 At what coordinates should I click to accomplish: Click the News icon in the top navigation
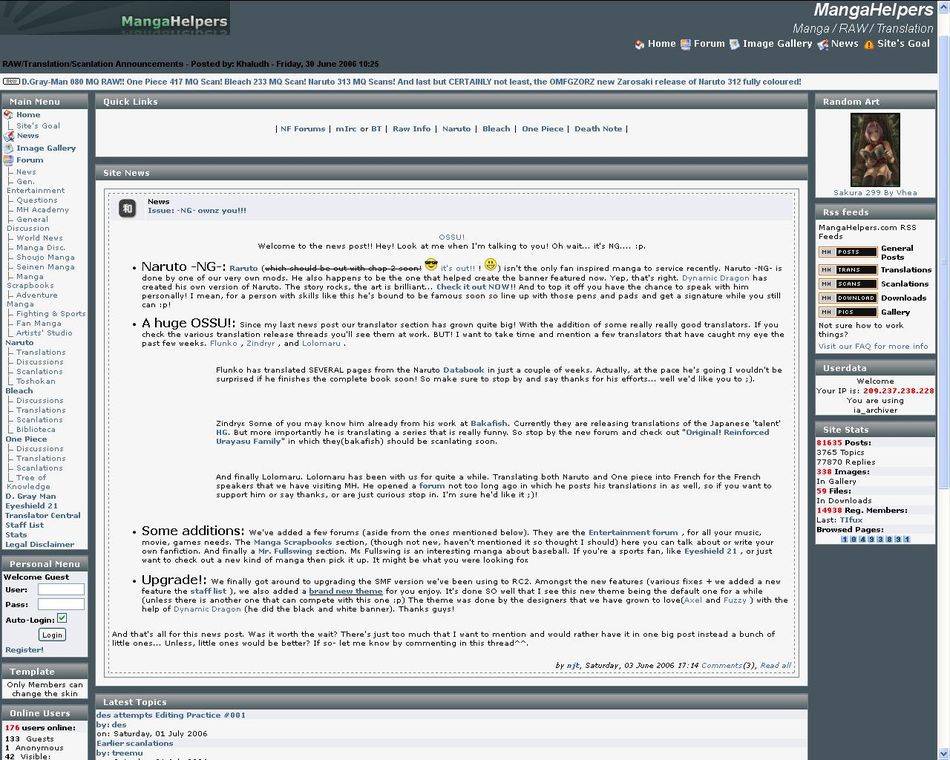coord(823,44)
